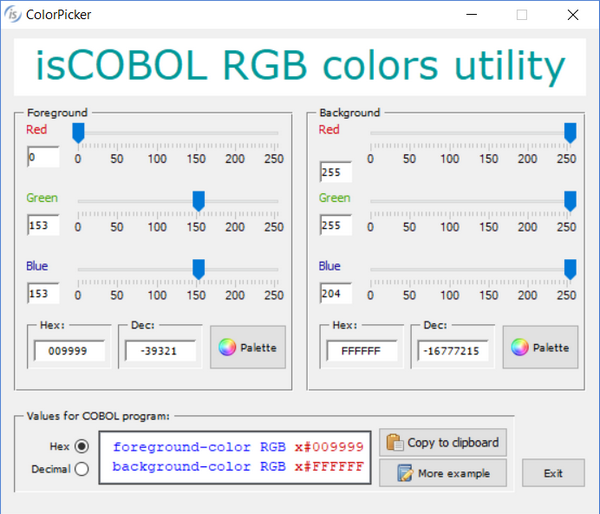
Task: Click the Foreground Hex field 009999
Action: (x=69, y=351)
